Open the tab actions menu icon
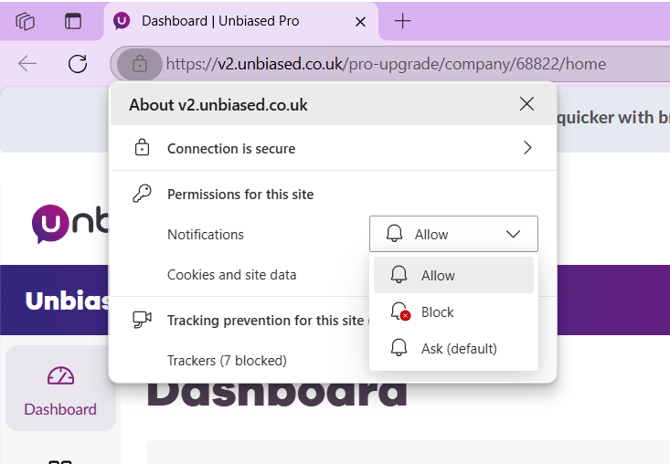 point(73,21)
